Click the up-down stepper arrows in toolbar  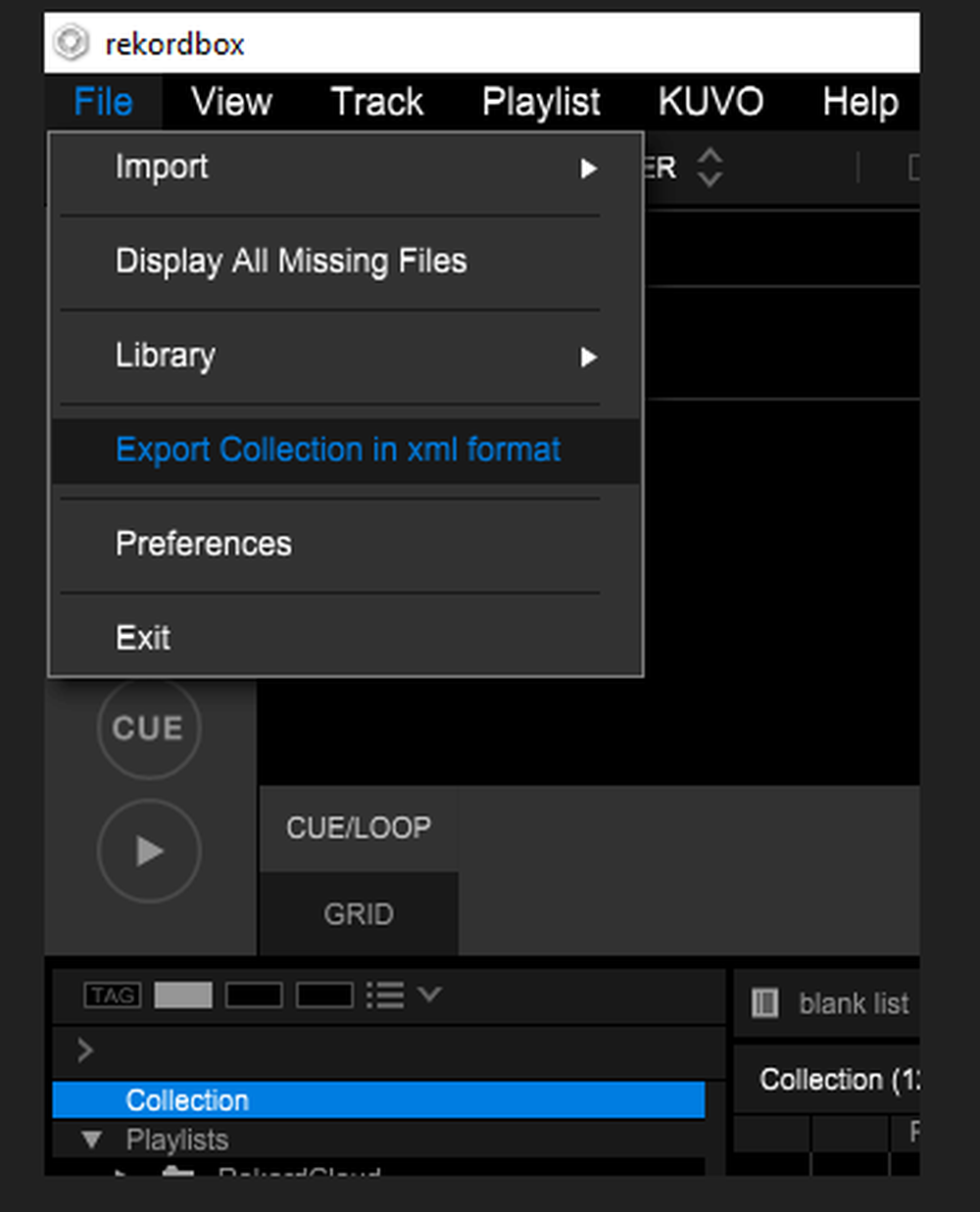(710, 168)
